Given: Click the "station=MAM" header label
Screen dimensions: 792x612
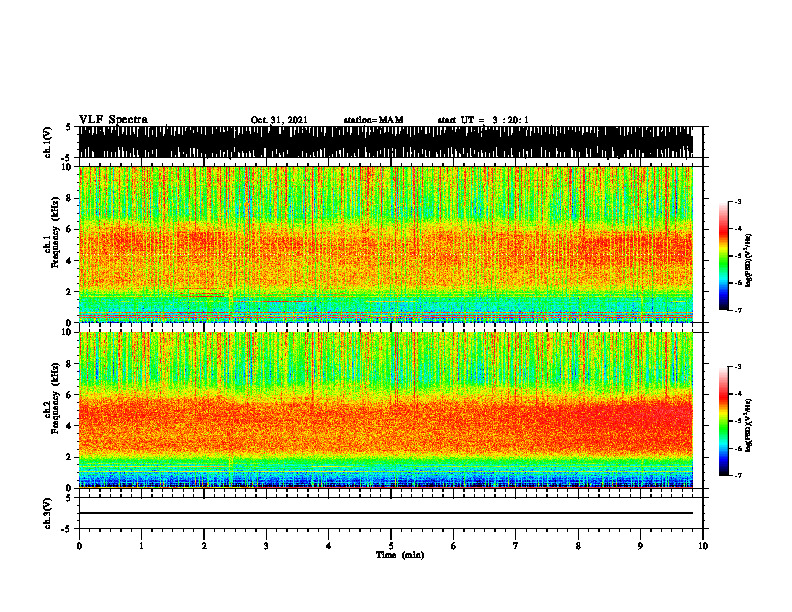Looking at the screenshot, I should click(374, 120).
